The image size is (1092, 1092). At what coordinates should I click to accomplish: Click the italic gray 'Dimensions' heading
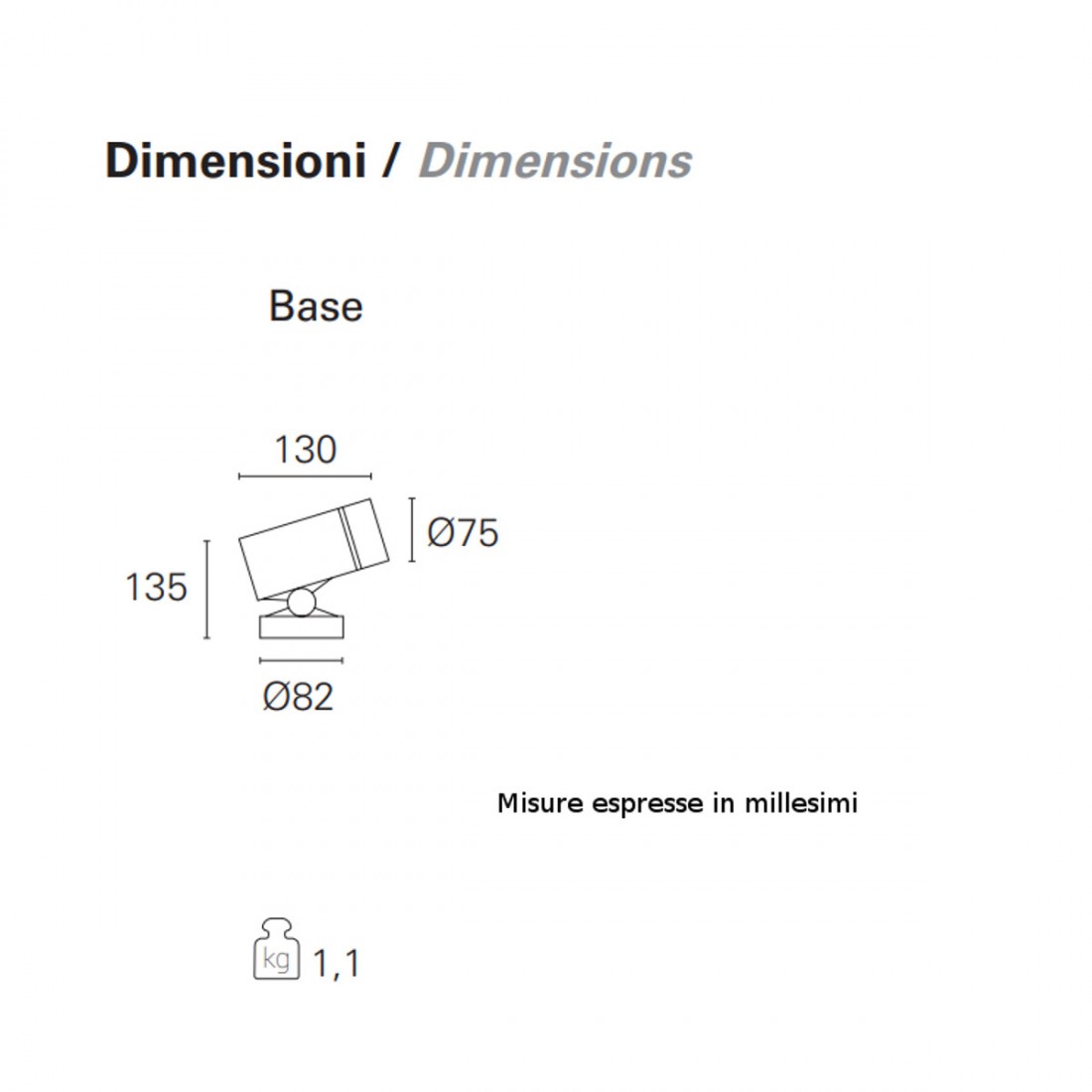[555, 161]
